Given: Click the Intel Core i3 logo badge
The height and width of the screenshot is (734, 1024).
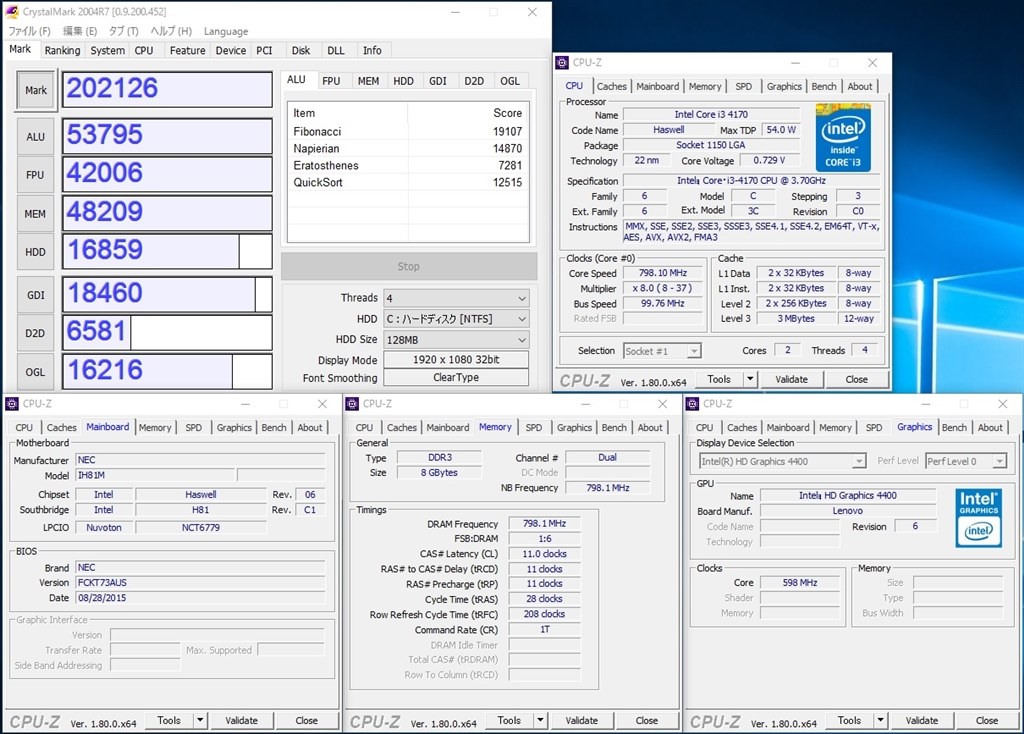Looking at the screenshot, I should pos(842,137).
